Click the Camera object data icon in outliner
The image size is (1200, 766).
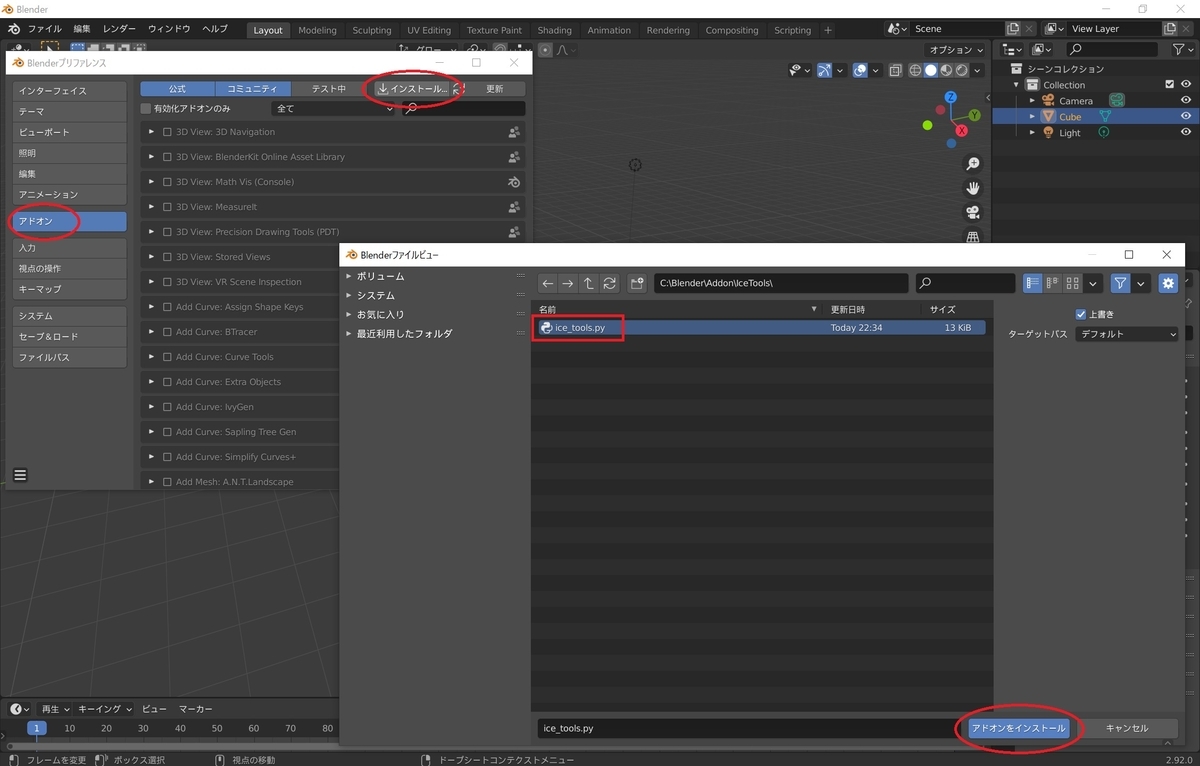(1117, 100)
